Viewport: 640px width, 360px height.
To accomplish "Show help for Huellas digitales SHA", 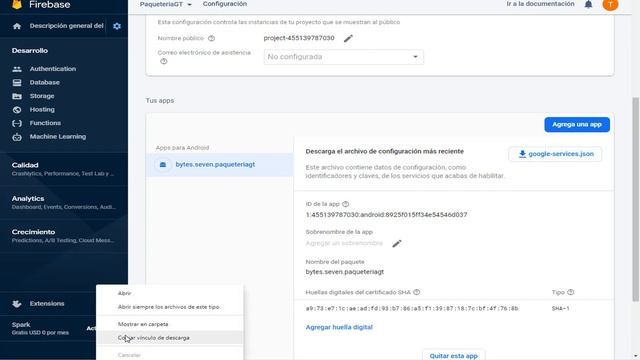I will 417,292.
